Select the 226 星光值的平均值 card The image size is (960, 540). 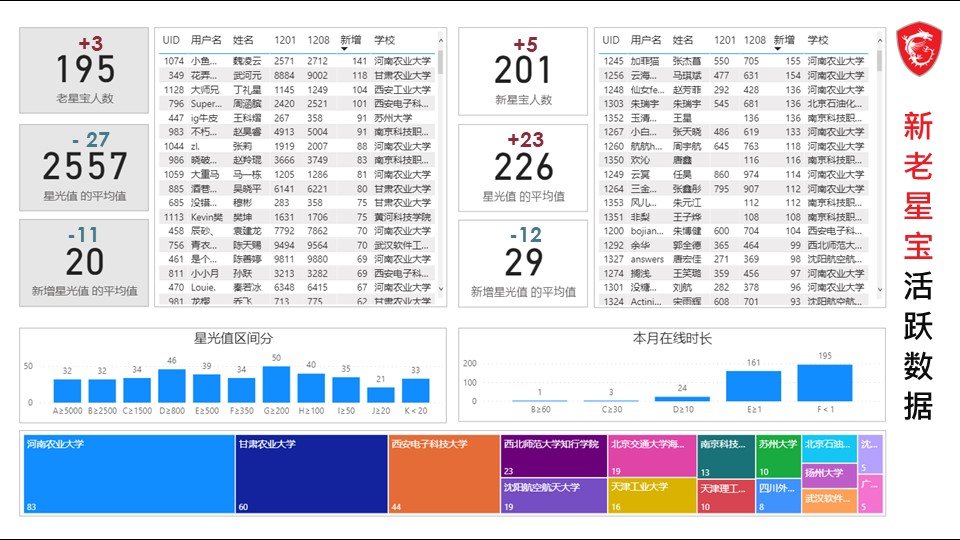click(x=523, y=168)
